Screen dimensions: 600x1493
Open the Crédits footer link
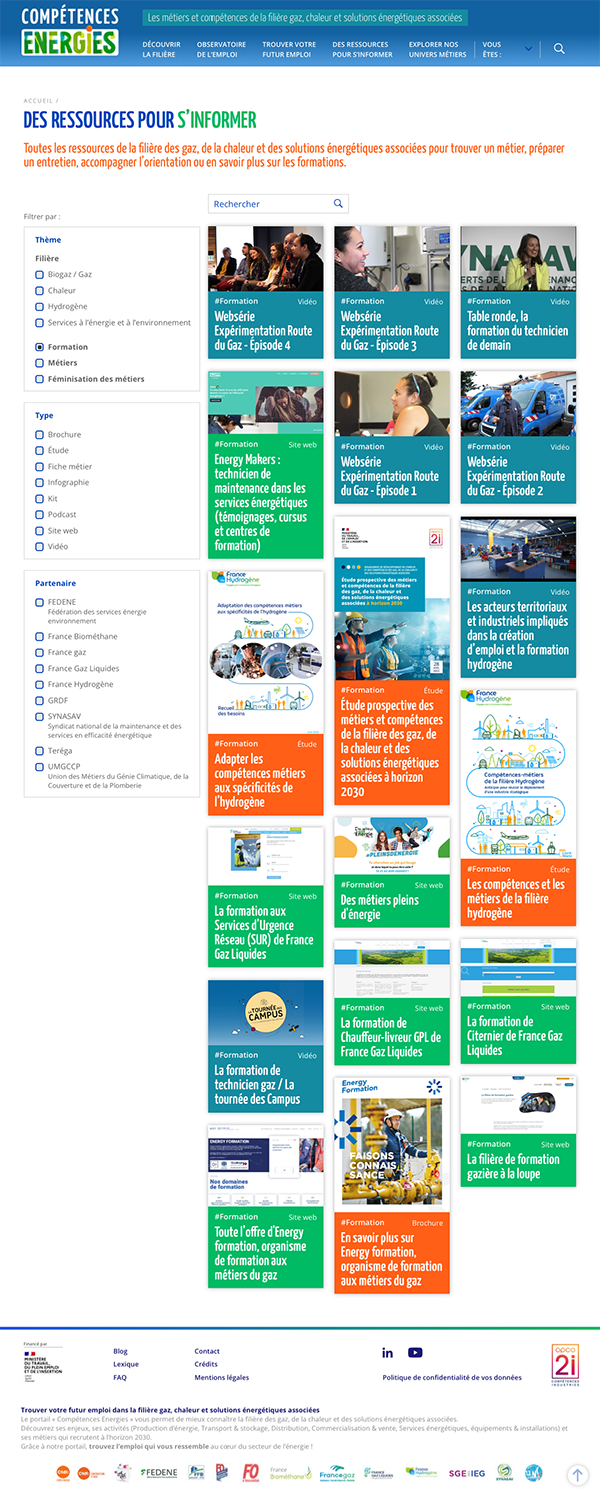point(206,1364)
